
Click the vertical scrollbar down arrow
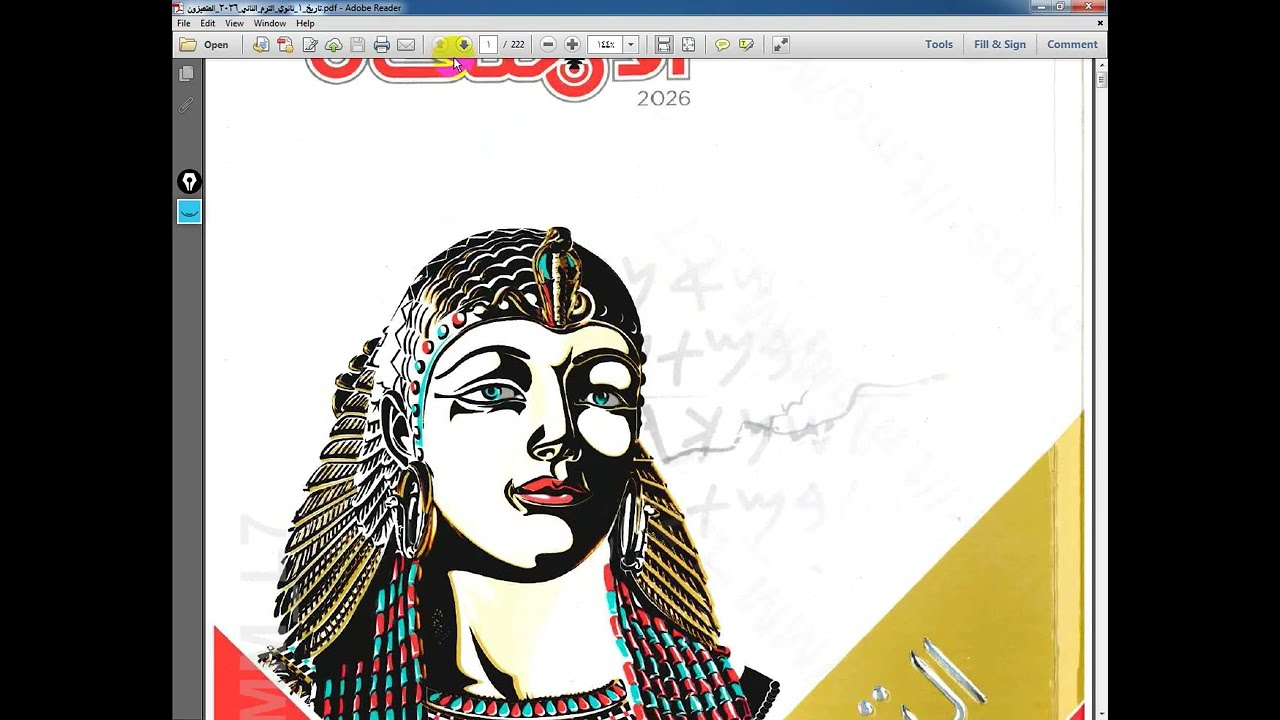1101,713
